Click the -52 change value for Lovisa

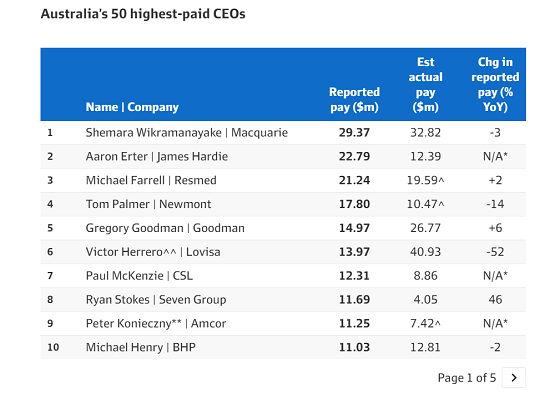pyautogui.click(x=495, y=252)
